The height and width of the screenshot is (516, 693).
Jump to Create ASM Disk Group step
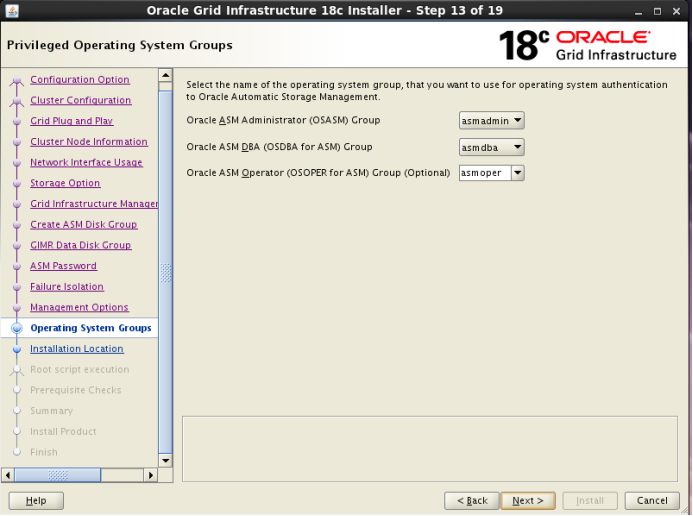tap(84, 224)
